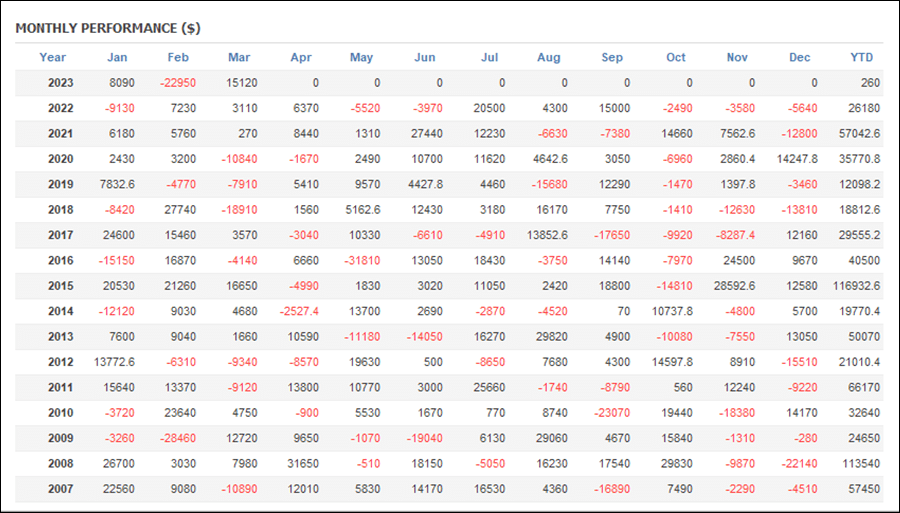Select the 2023 year row label
Viewport: 900px width, 513px height.
click(60, 83)
